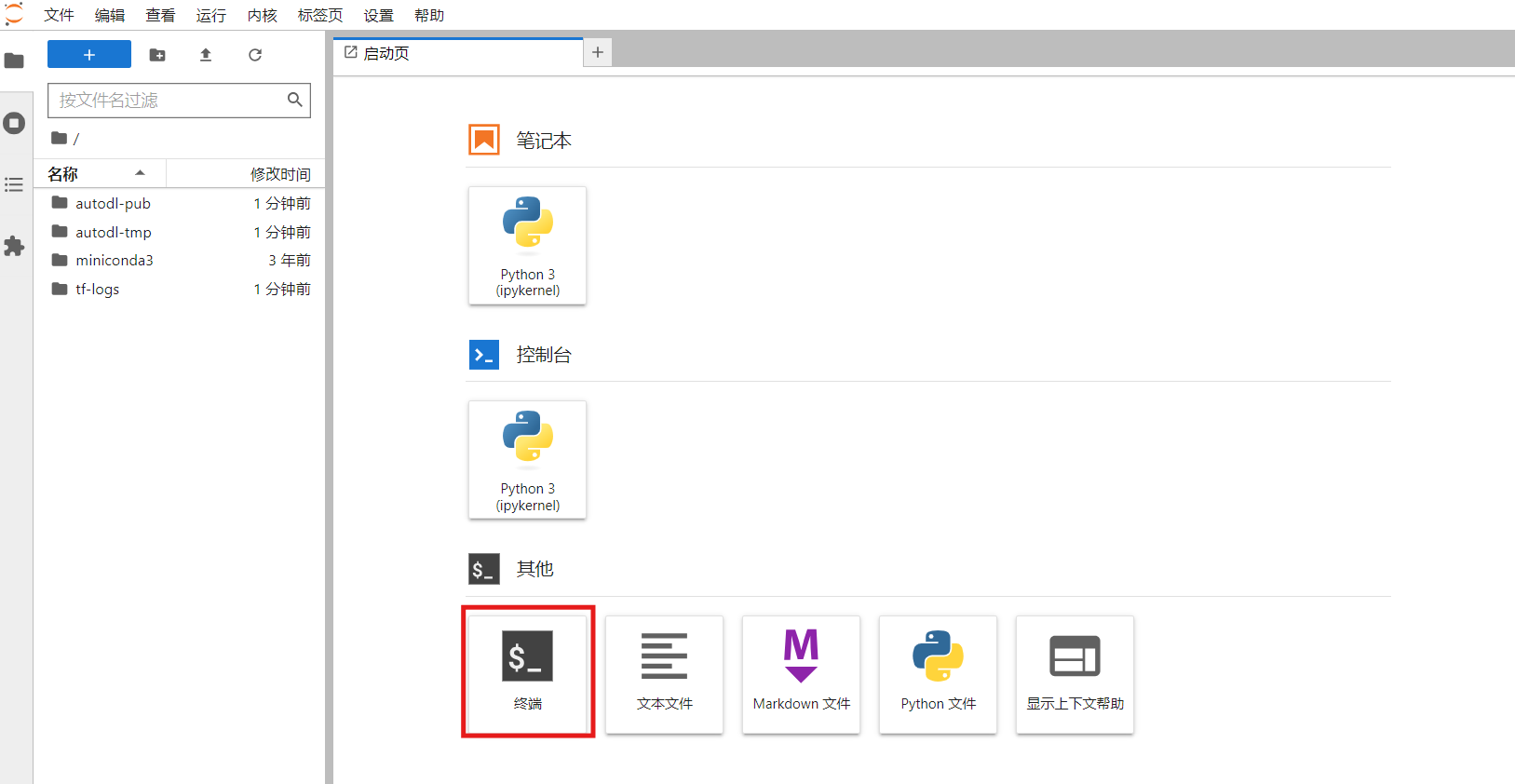1515x784 pixels.
Task: Select the miniconda3 folder
Action: click(179, 260)
